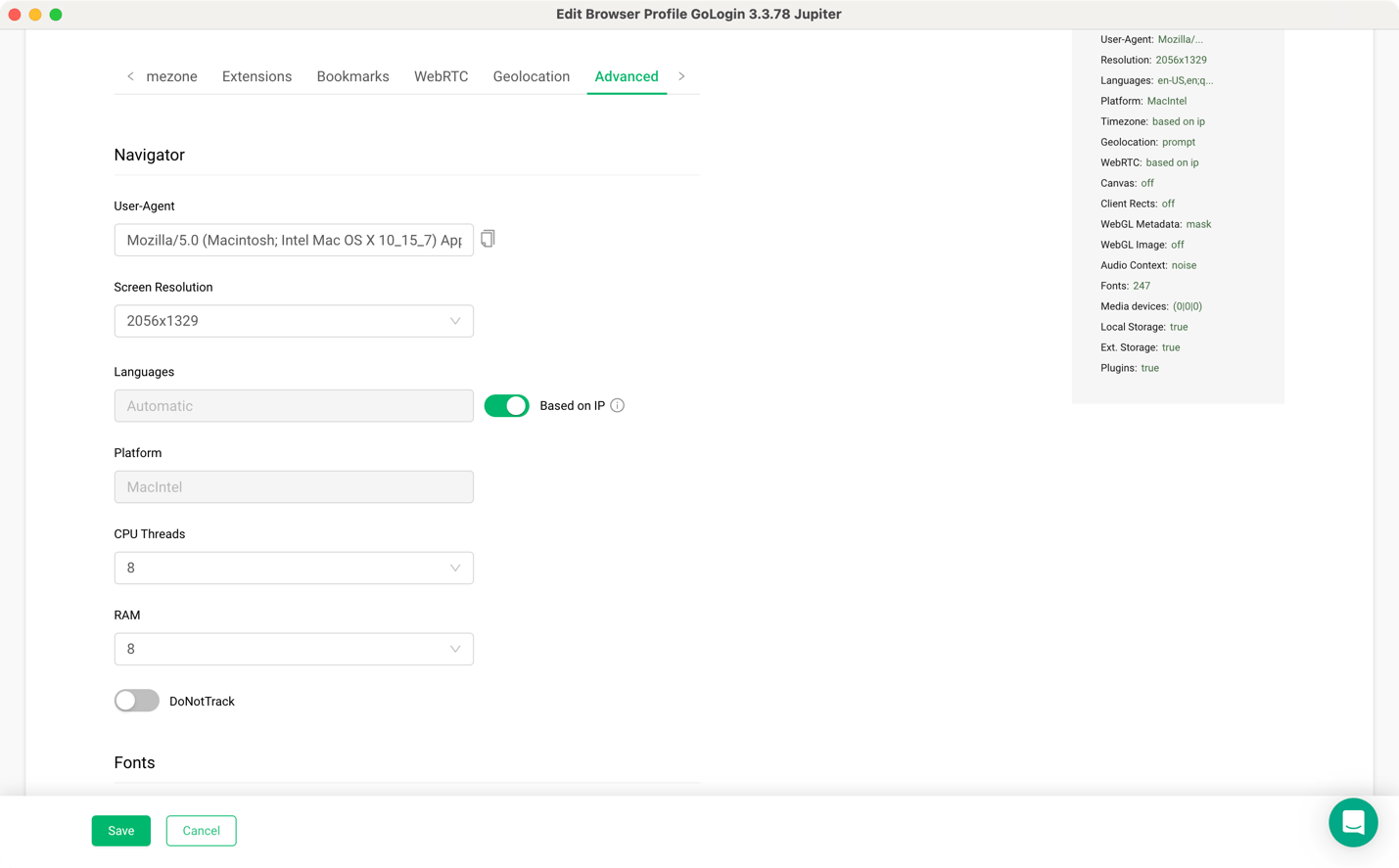Click the Client Rects off summary value

1168,204
